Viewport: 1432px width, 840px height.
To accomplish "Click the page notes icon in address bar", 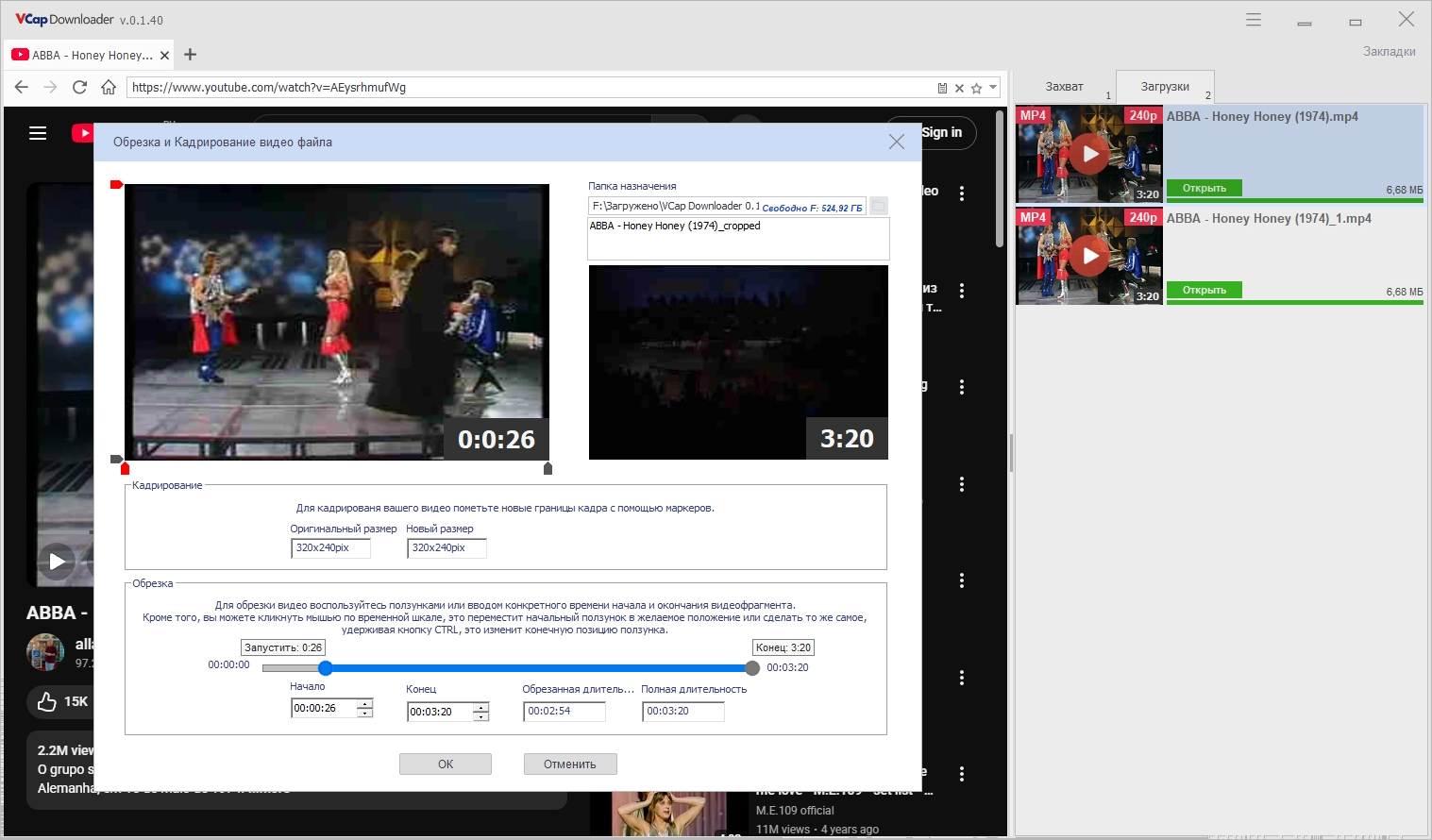I will 942,88.
